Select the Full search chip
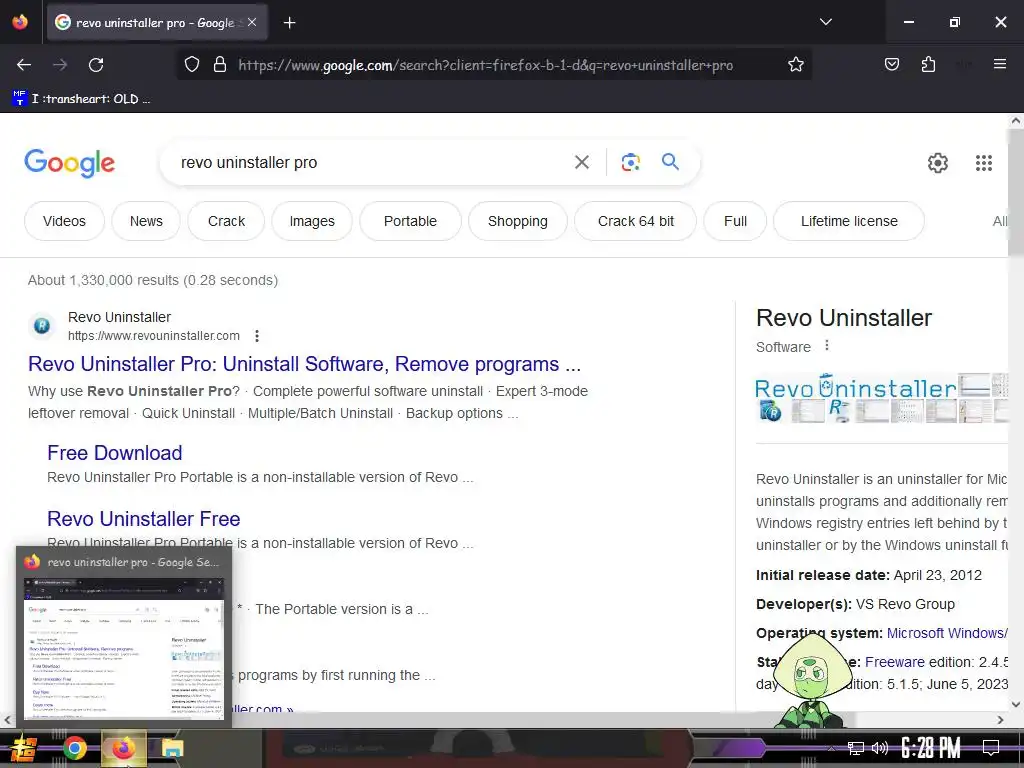The image size is (1024, 768). [x=735, y=221]
